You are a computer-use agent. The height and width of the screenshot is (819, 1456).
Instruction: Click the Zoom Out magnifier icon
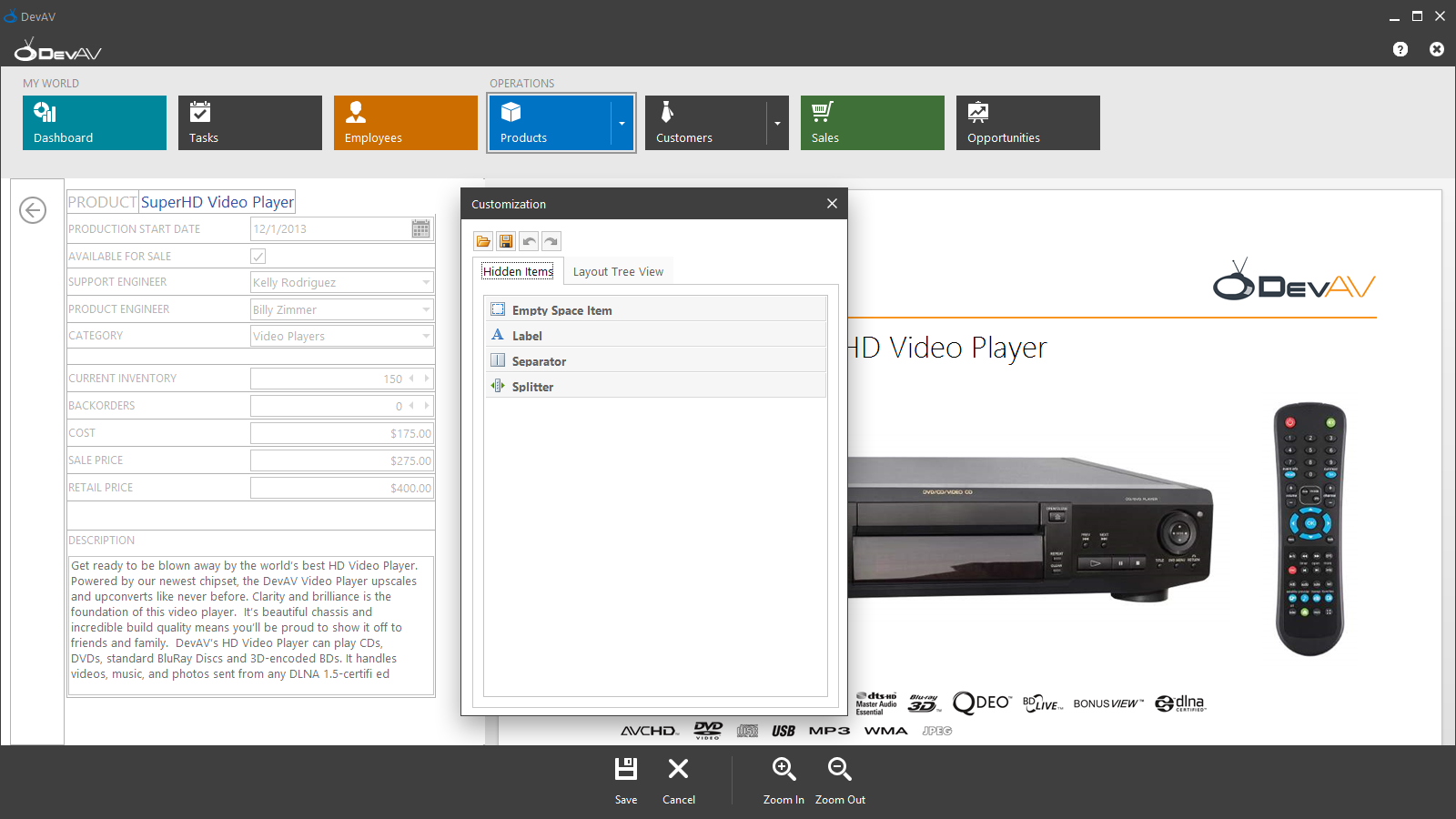pos(839,770)
